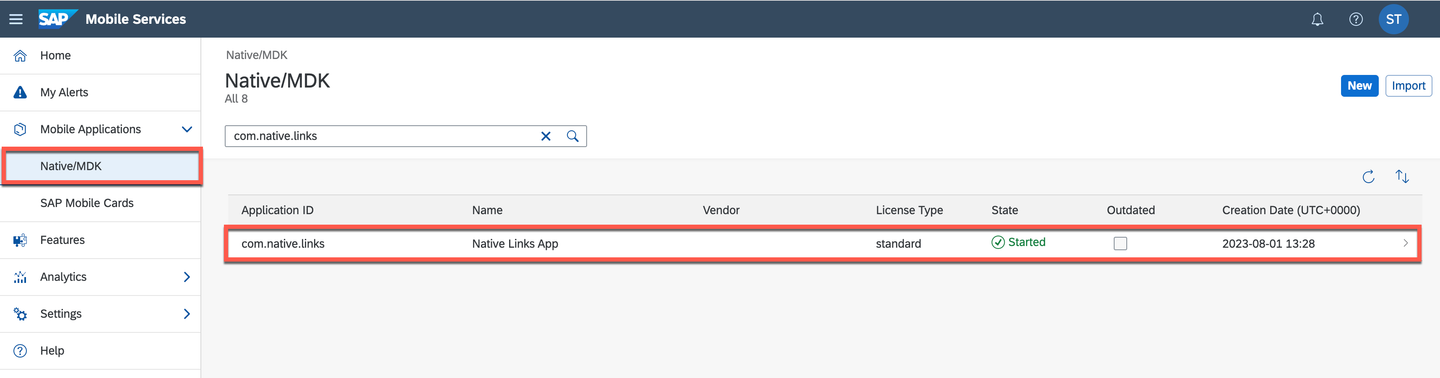Open row details chevron for com.native.links

coord(1406,243)
